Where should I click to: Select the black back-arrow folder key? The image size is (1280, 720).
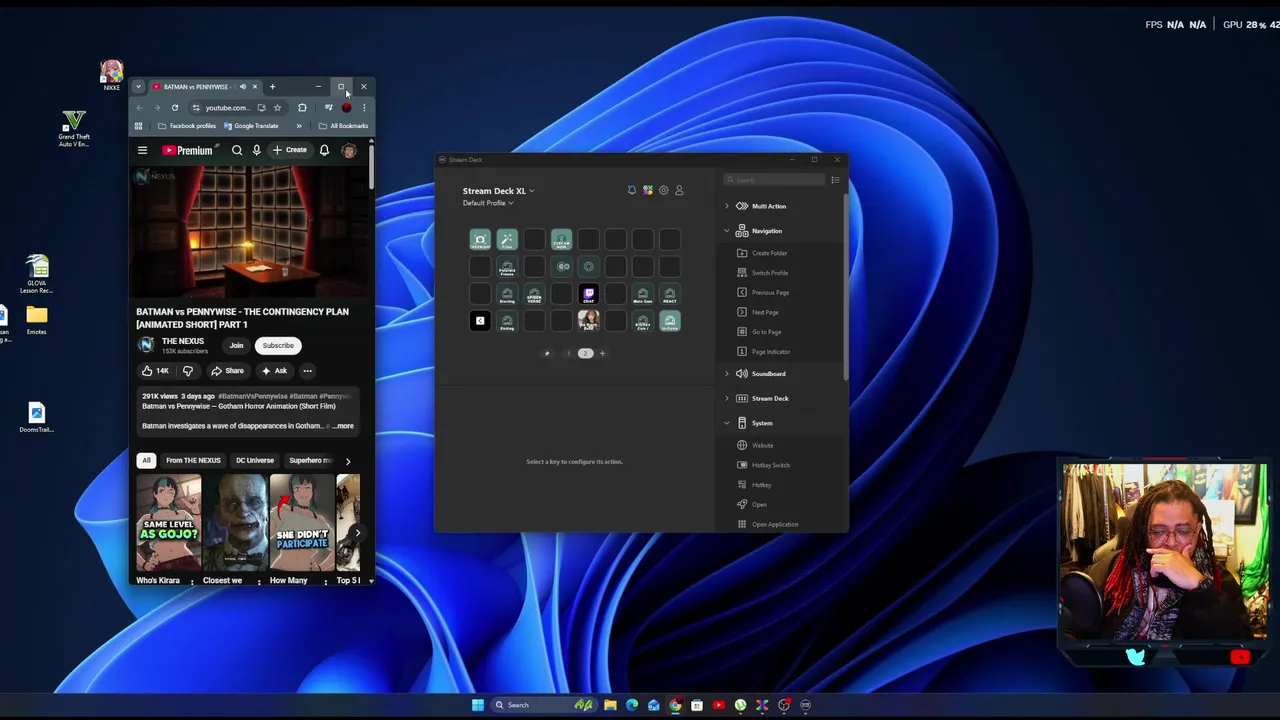click(x=480, y=320)
